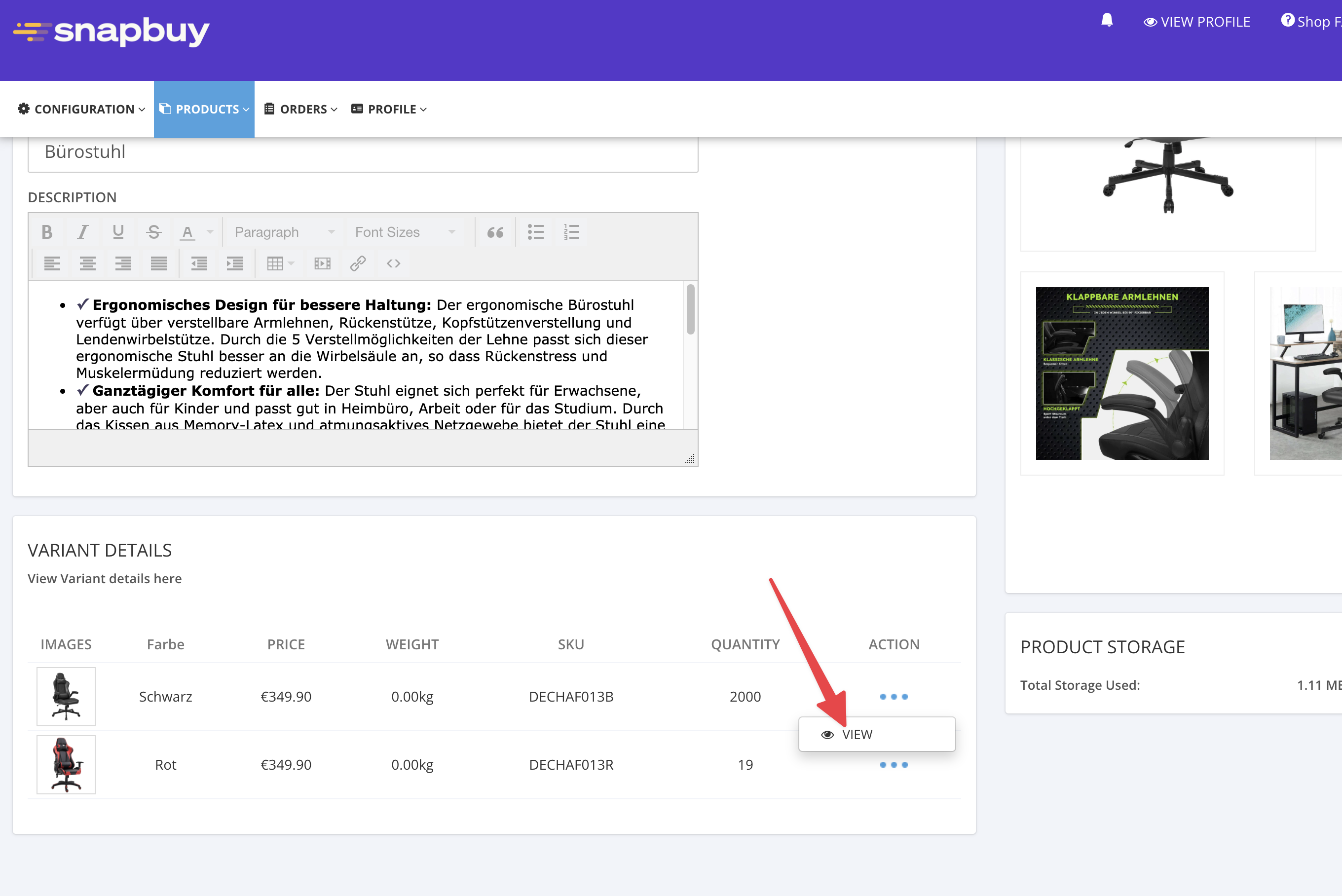Center align the description text
This screenshot has height=896, width=1342.
click(87, 263)
